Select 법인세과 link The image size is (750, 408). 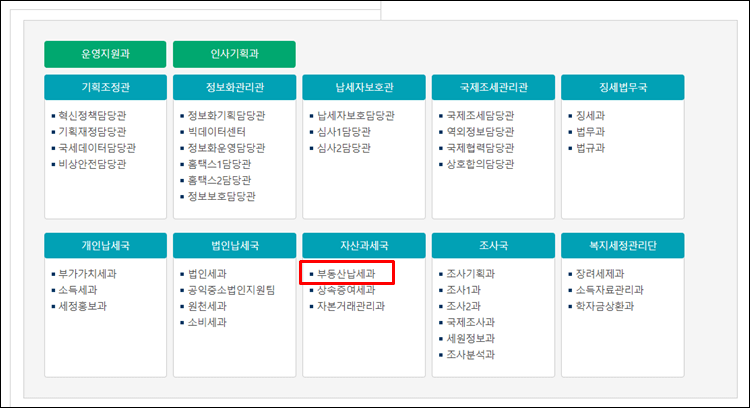coord(207,274)
